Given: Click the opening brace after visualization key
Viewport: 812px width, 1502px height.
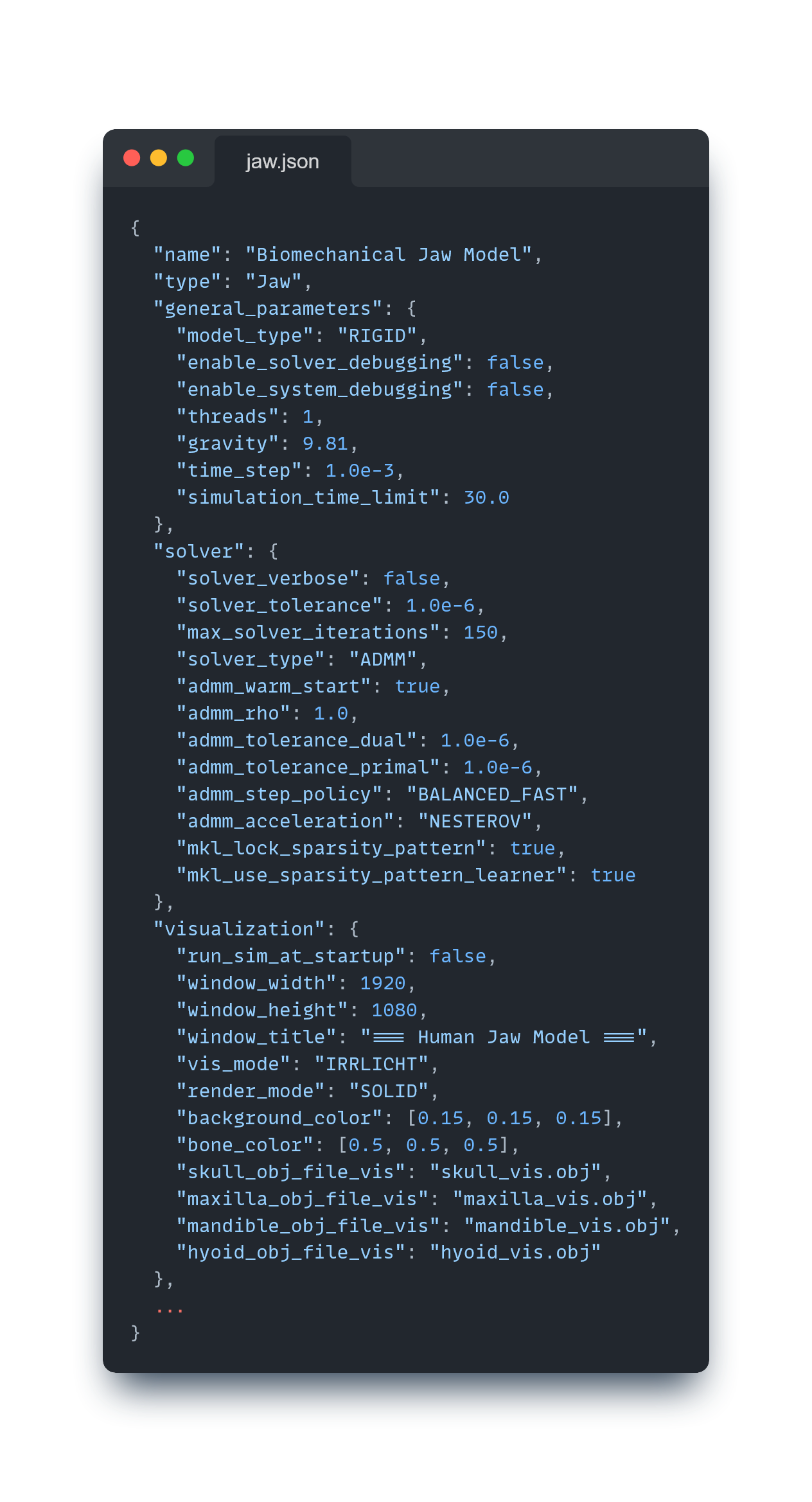Looking at the screenshot, I should (x=354, y=930).
